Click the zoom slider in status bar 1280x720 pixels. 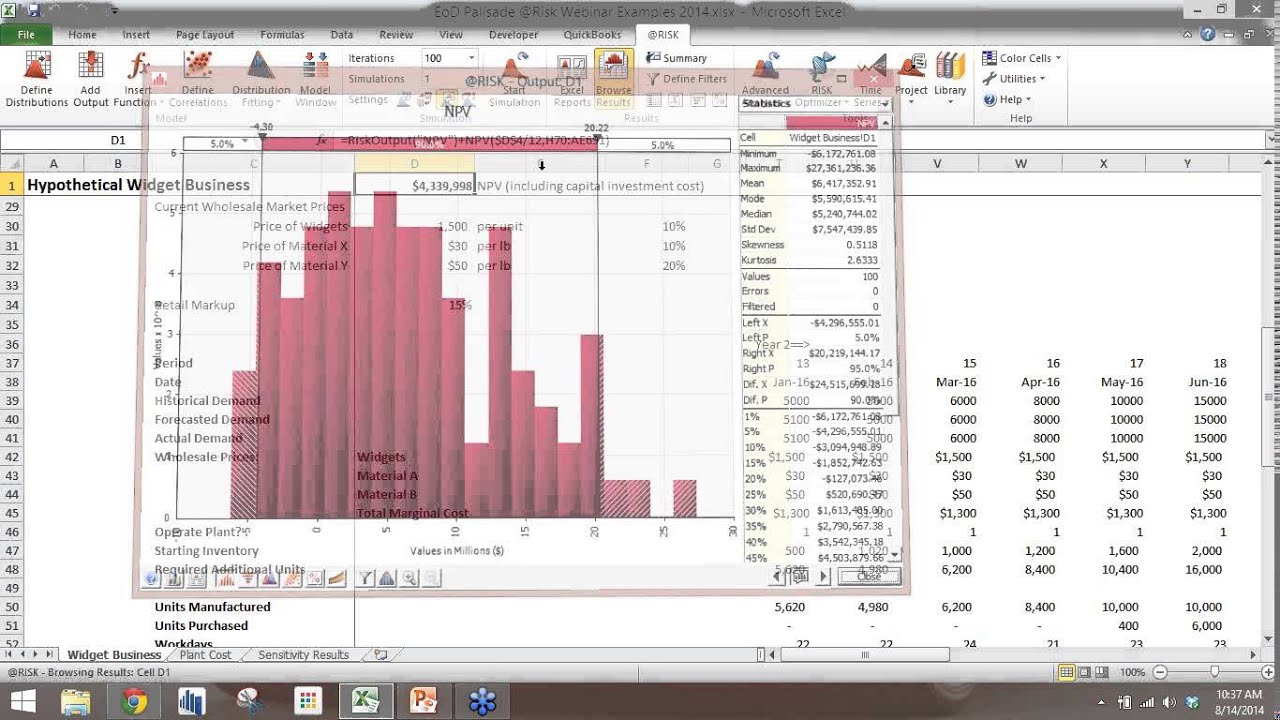pyautogui.click(x=1214, y=673)
